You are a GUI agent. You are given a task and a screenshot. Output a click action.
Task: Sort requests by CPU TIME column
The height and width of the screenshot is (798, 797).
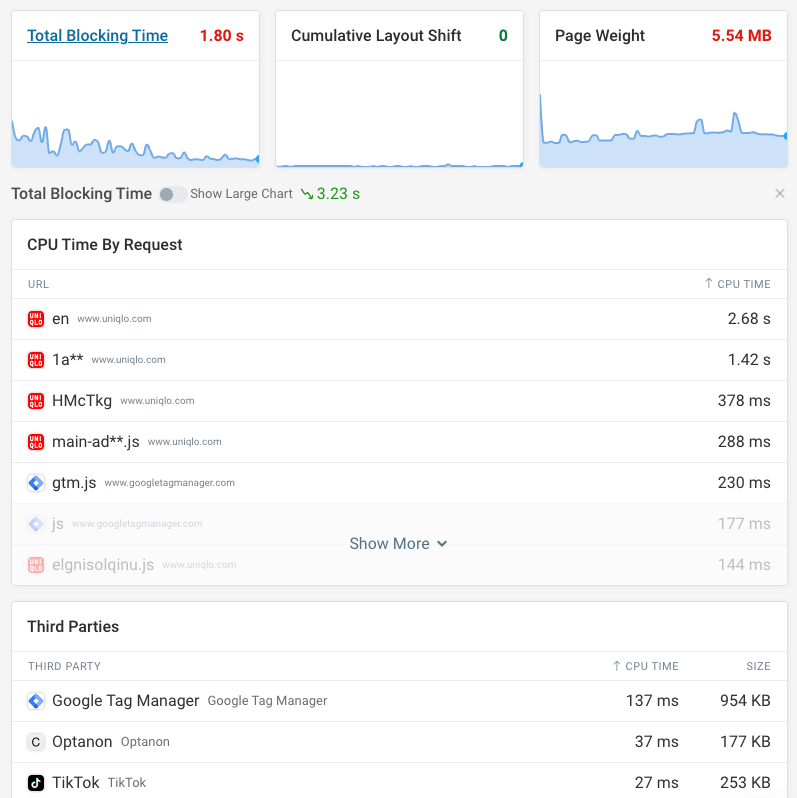[x=737, y=284]
